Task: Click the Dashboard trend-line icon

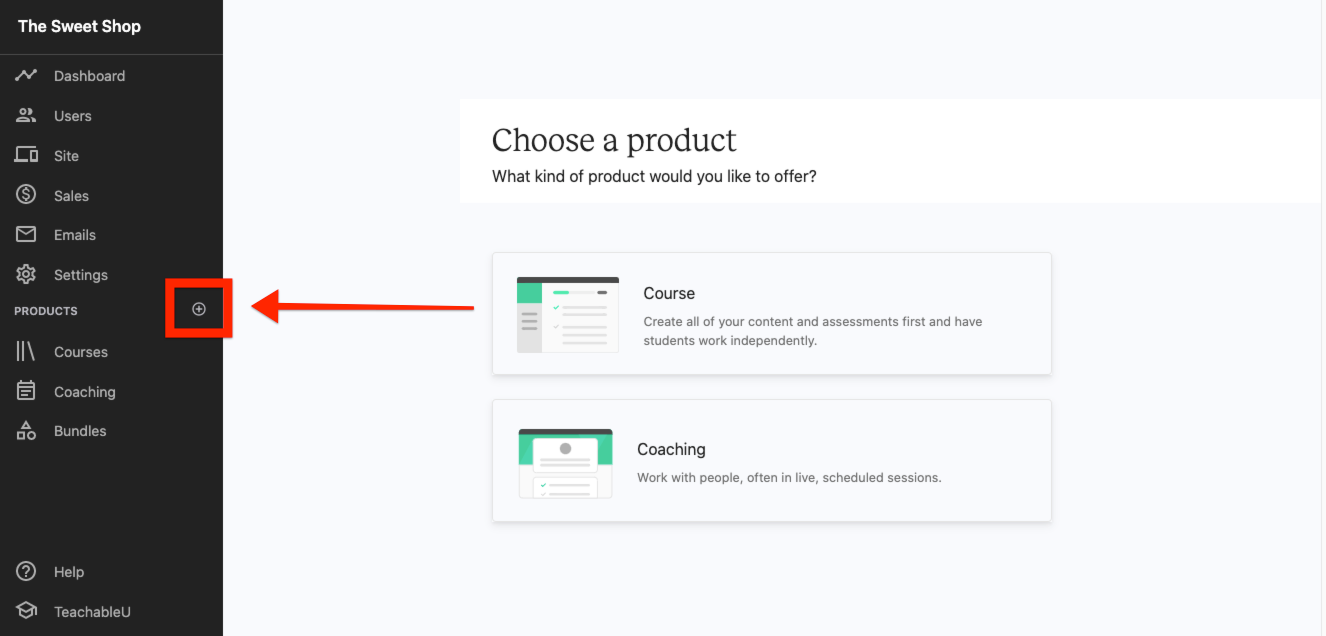Action: click(x=26, y=75)
